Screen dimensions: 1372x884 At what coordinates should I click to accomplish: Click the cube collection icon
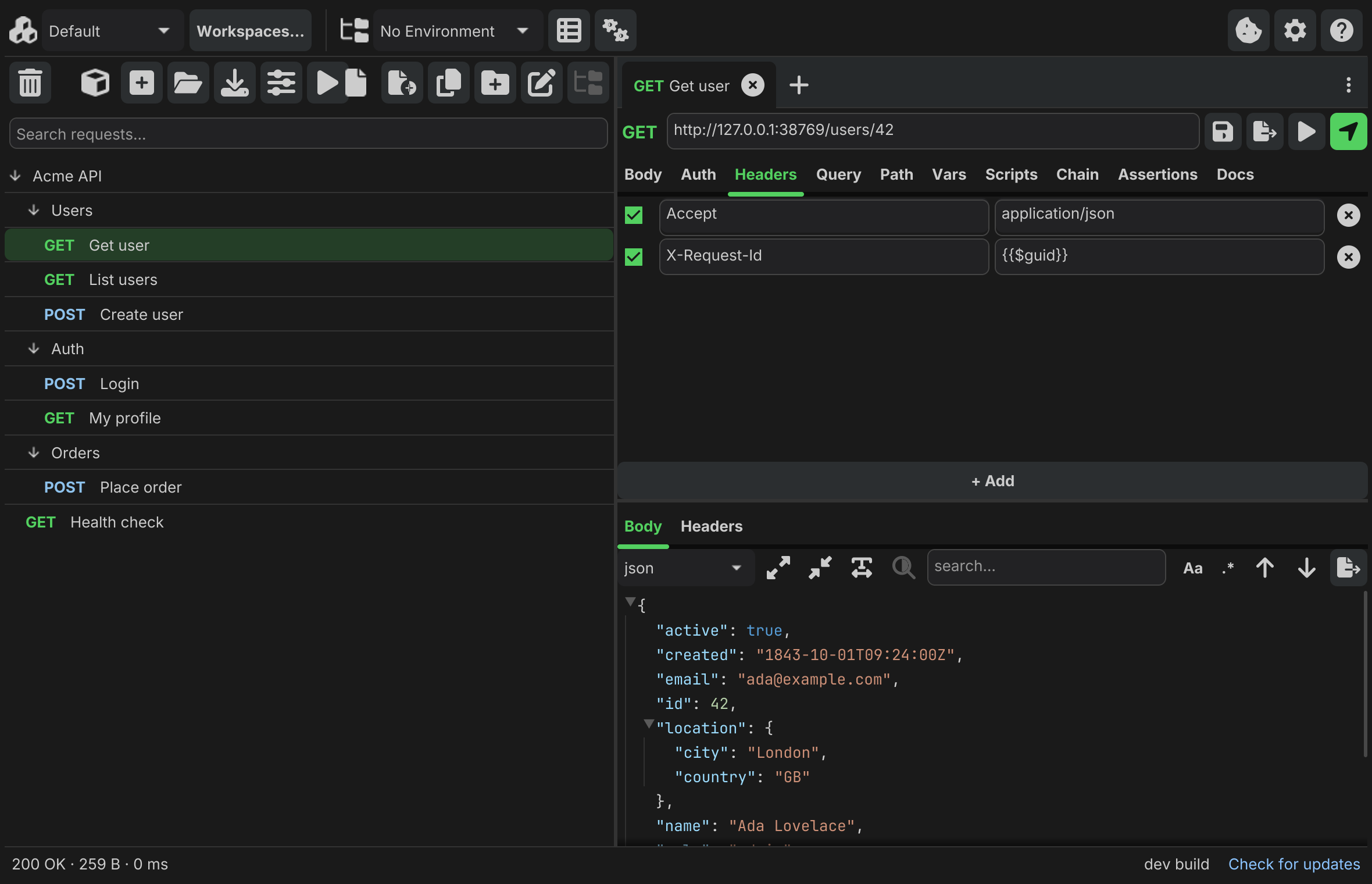[x=95, y=83]
